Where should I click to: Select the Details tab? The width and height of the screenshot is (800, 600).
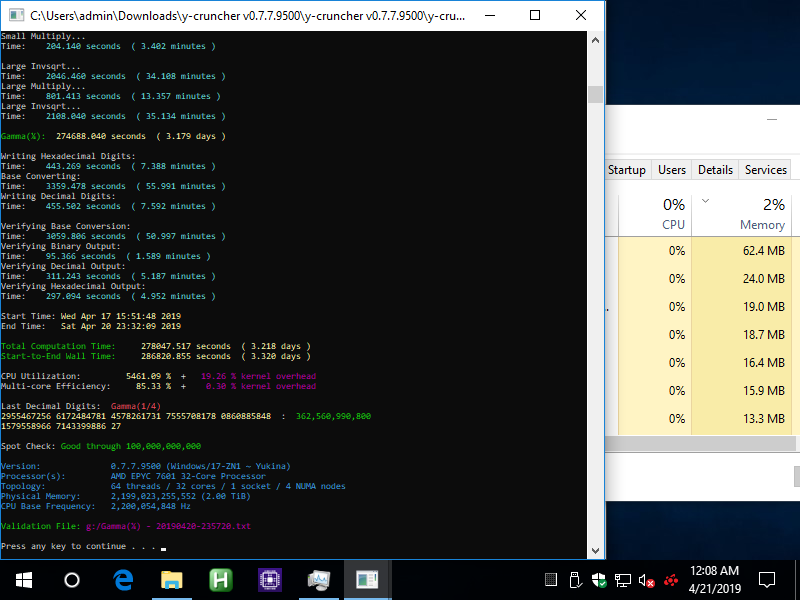[x=715, y=170]
